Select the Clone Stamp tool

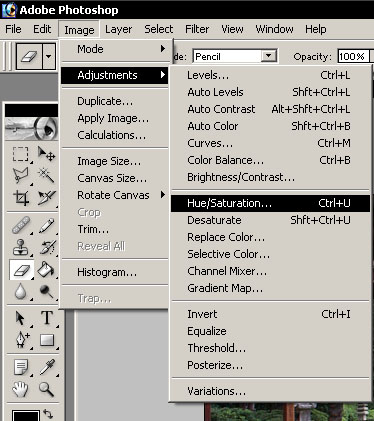point(21,247)
